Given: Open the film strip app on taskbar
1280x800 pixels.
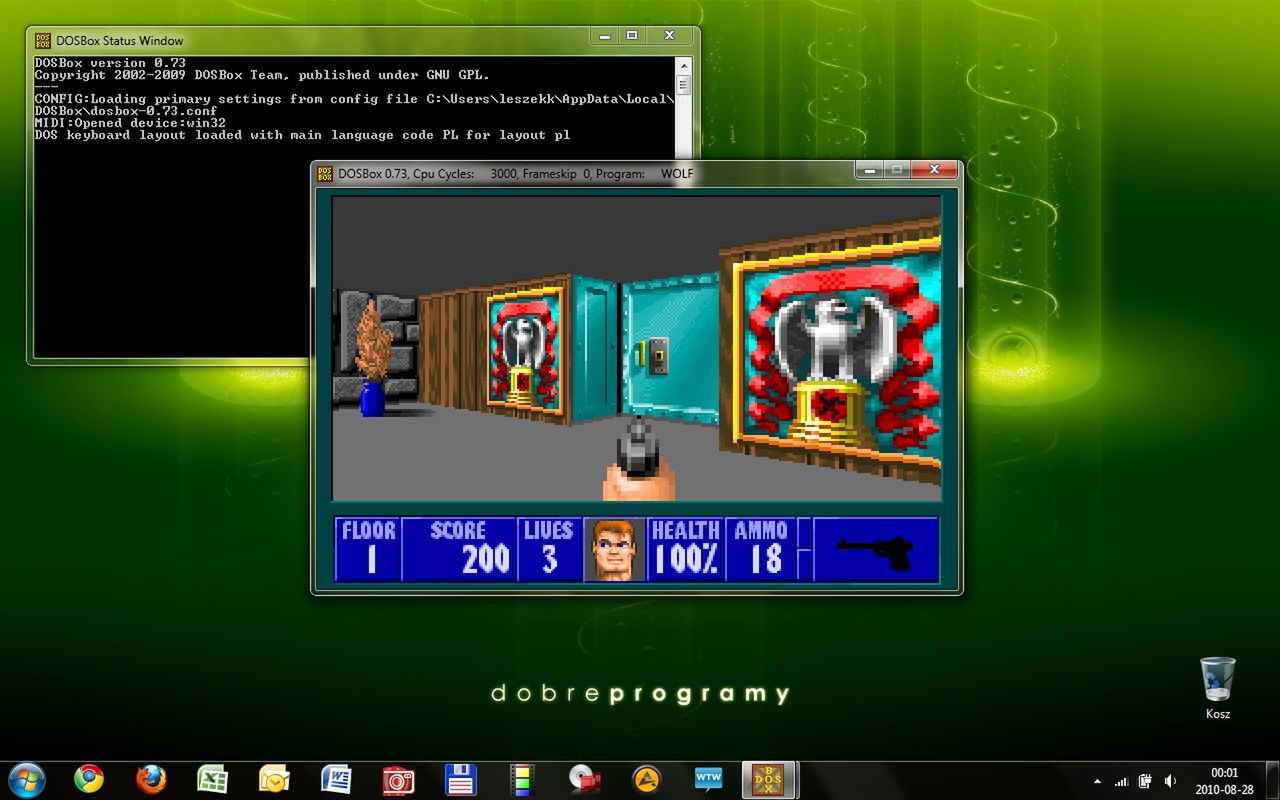Looking at the screenshot, I should (522, 779).
